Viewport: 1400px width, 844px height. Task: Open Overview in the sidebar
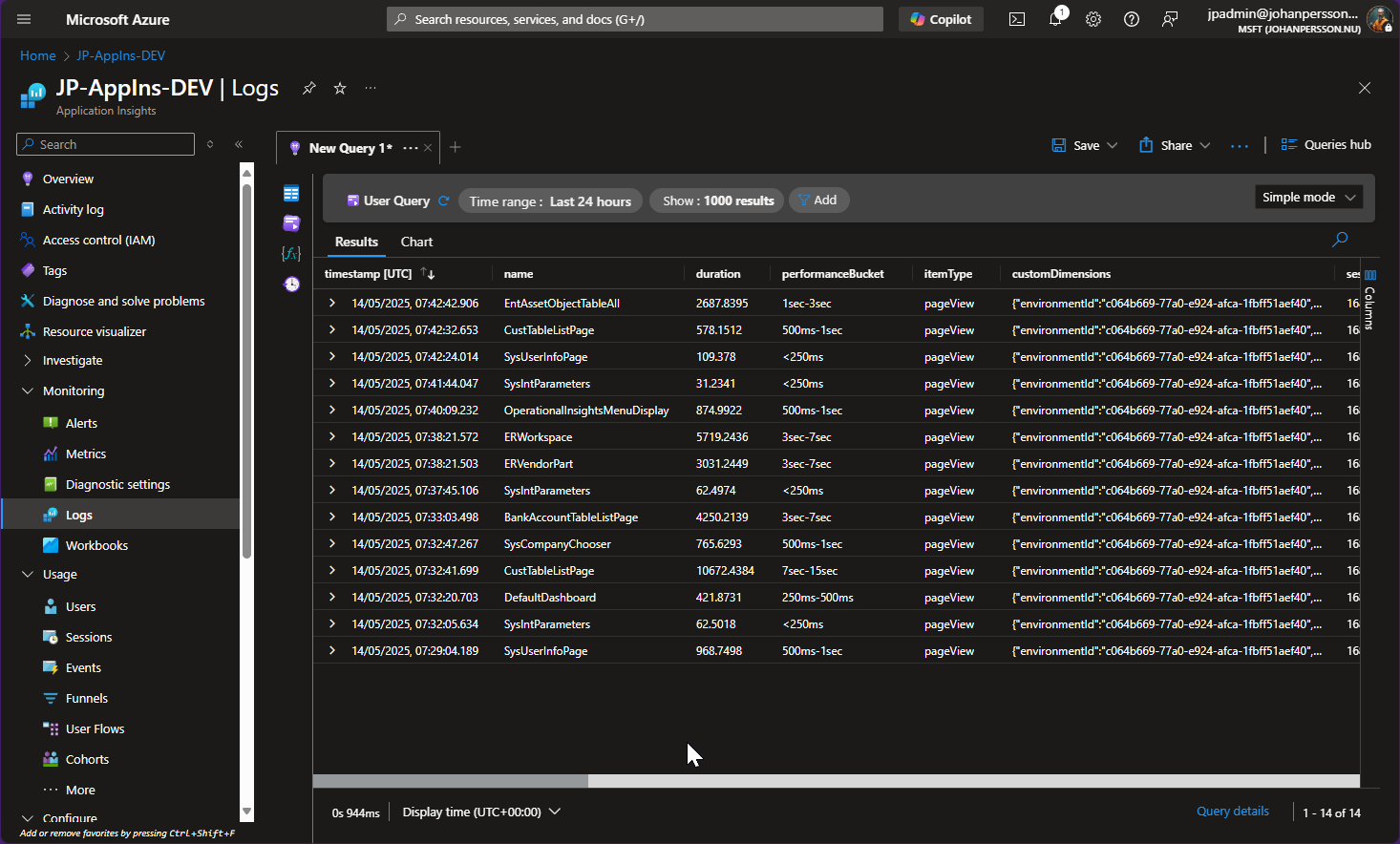click(68, 179)
